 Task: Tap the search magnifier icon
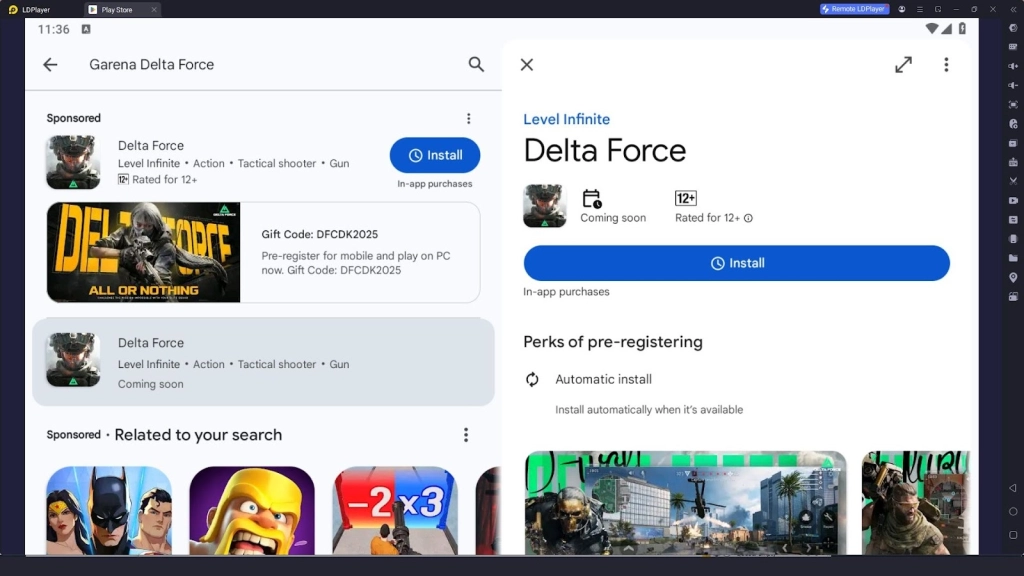[476, 64]
